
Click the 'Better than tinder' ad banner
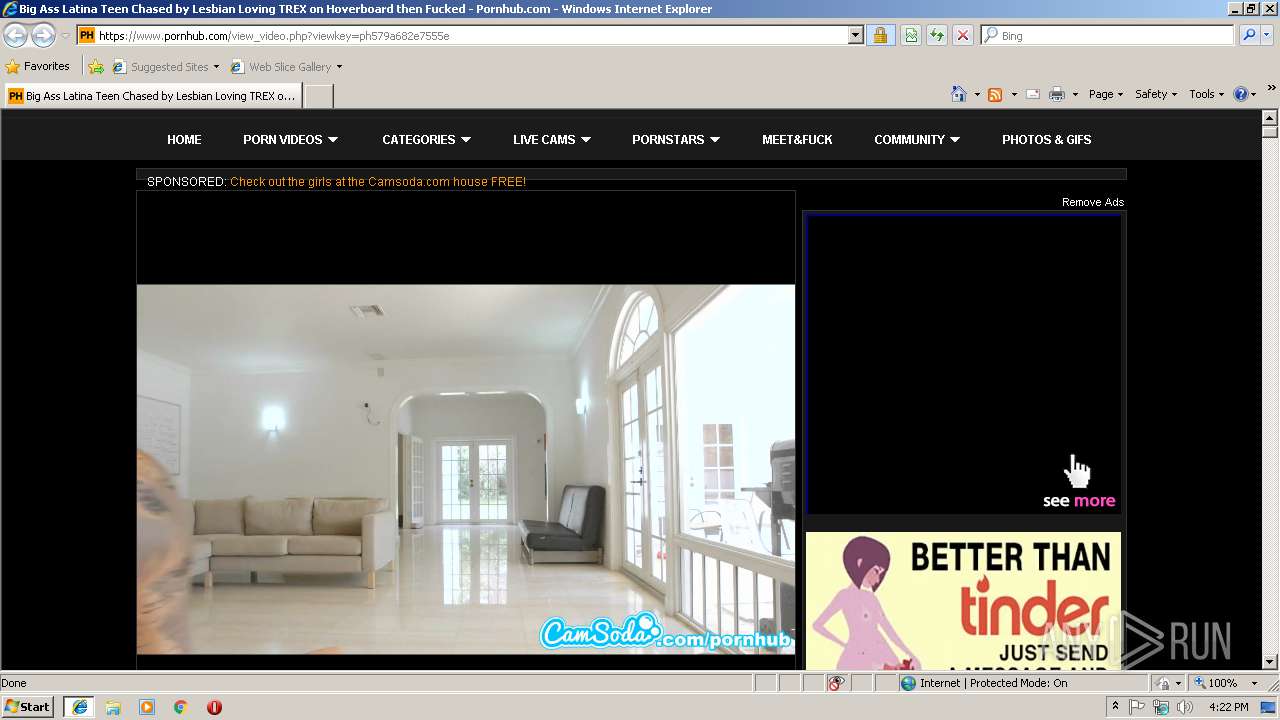pos(963,601)
